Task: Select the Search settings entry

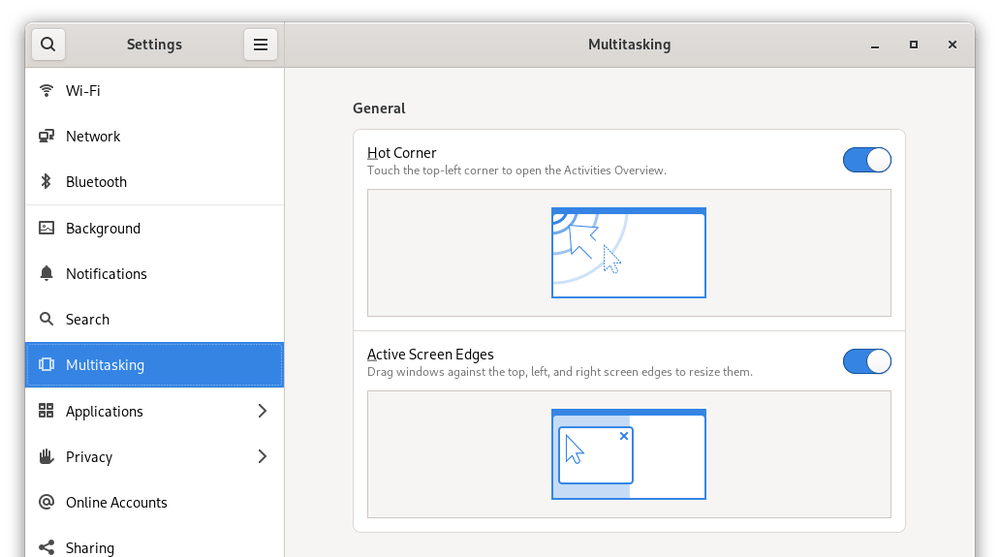Action: point(154,319)
